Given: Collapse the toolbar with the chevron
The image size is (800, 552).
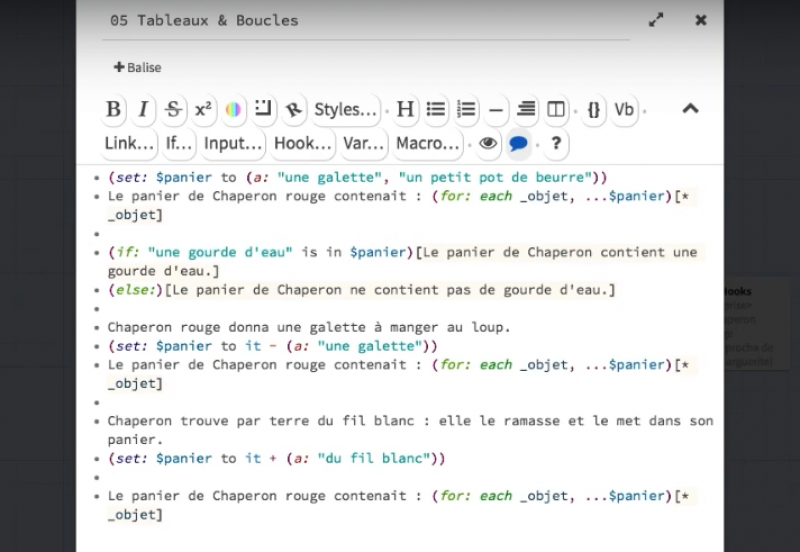Looking at the screenshot, I should tap(690, 110).
